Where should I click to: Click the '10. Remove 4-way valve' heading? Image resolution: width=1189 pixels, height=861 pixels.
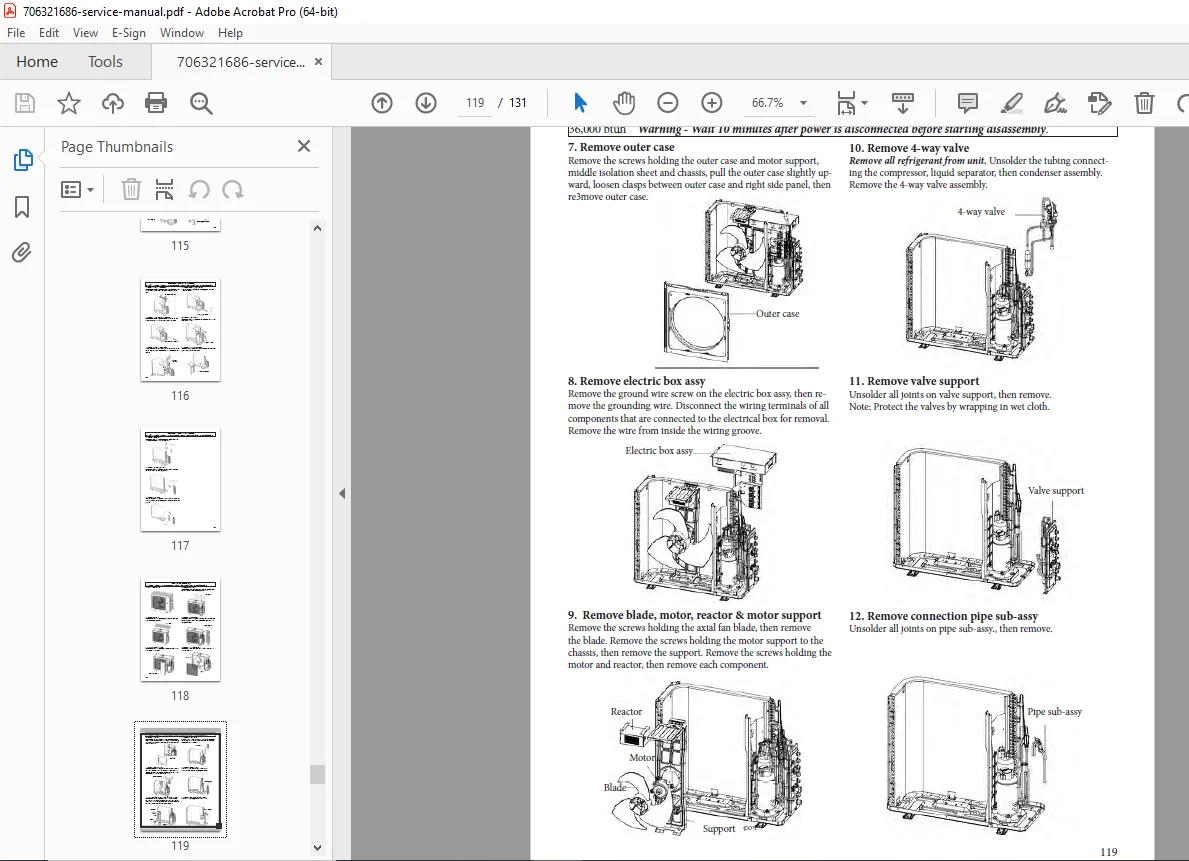pyautogui.click(x=909, y=148)
